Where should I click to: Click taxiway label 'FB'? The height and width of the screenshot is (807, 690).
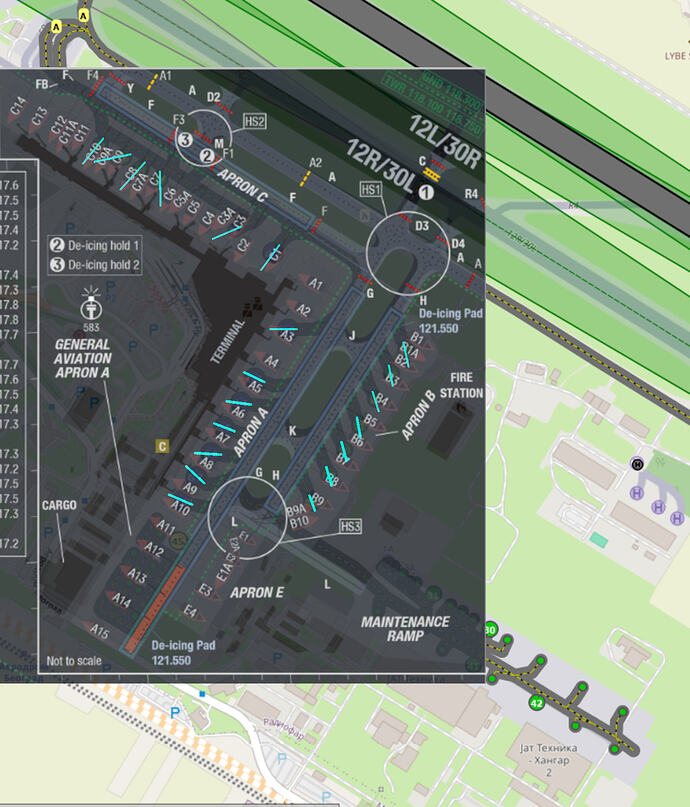tap(42, 84)
